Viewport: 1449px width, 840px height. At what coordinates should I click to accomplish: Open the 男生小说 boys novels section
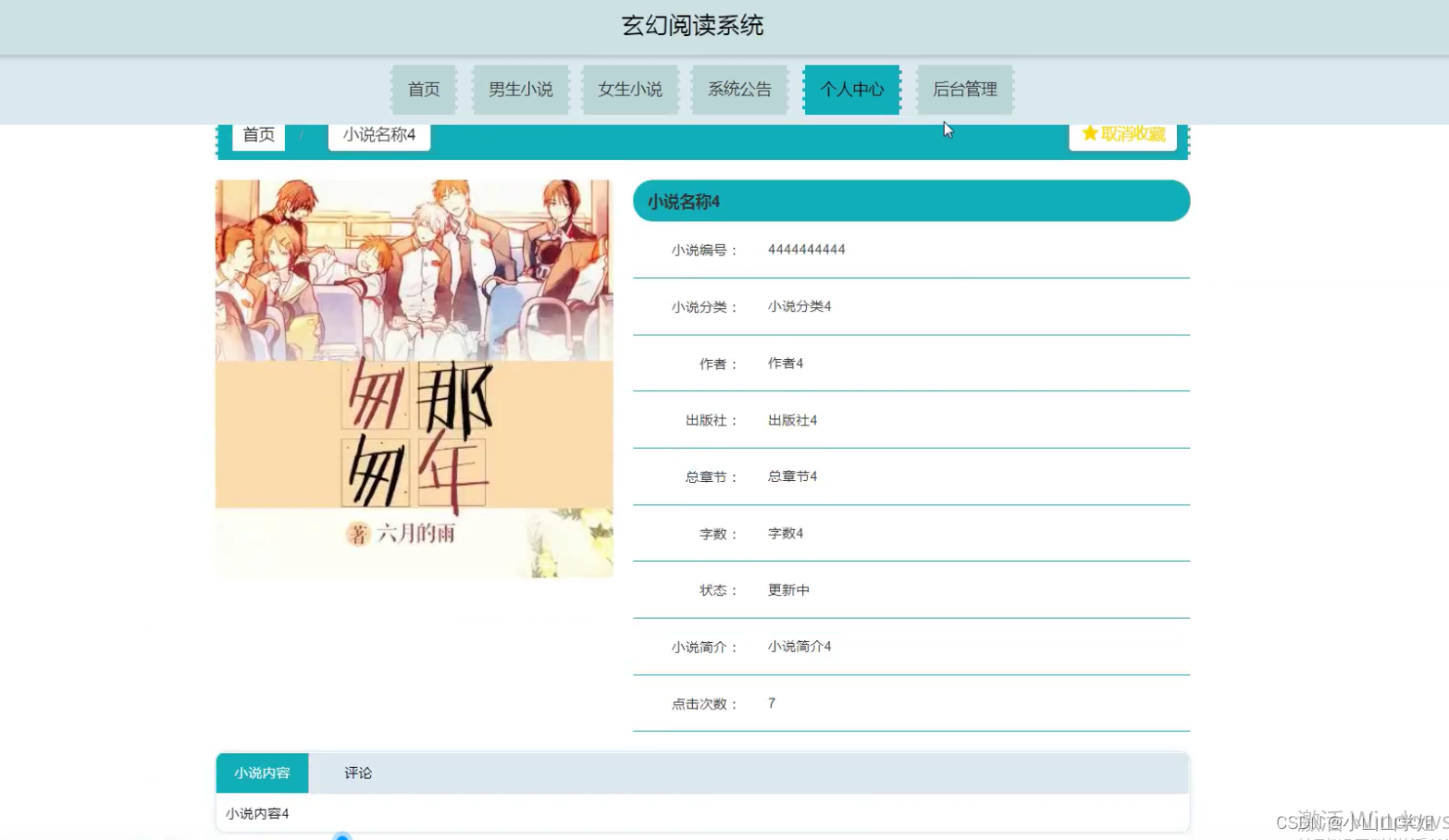[521, 89]
